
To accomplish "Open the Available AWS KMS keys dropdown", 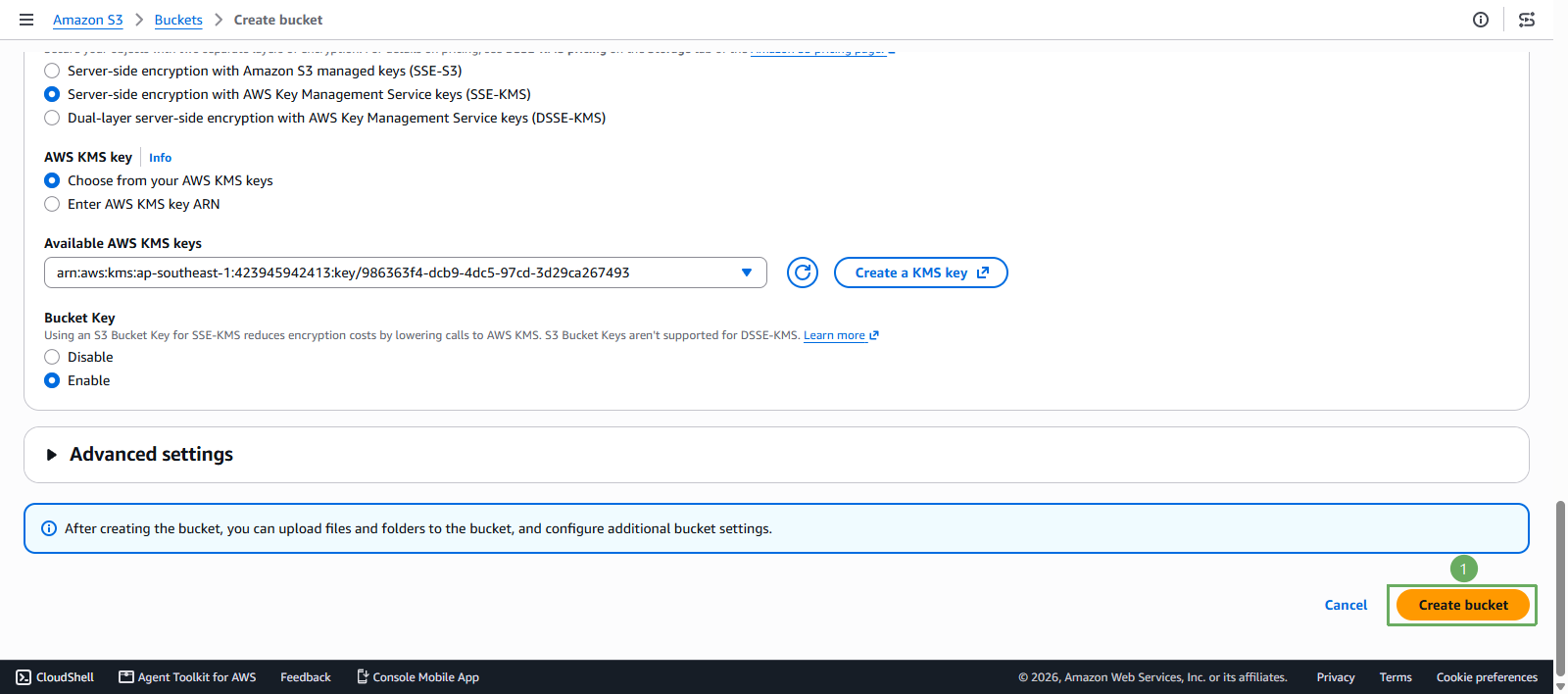I will [x=405, y=273].
